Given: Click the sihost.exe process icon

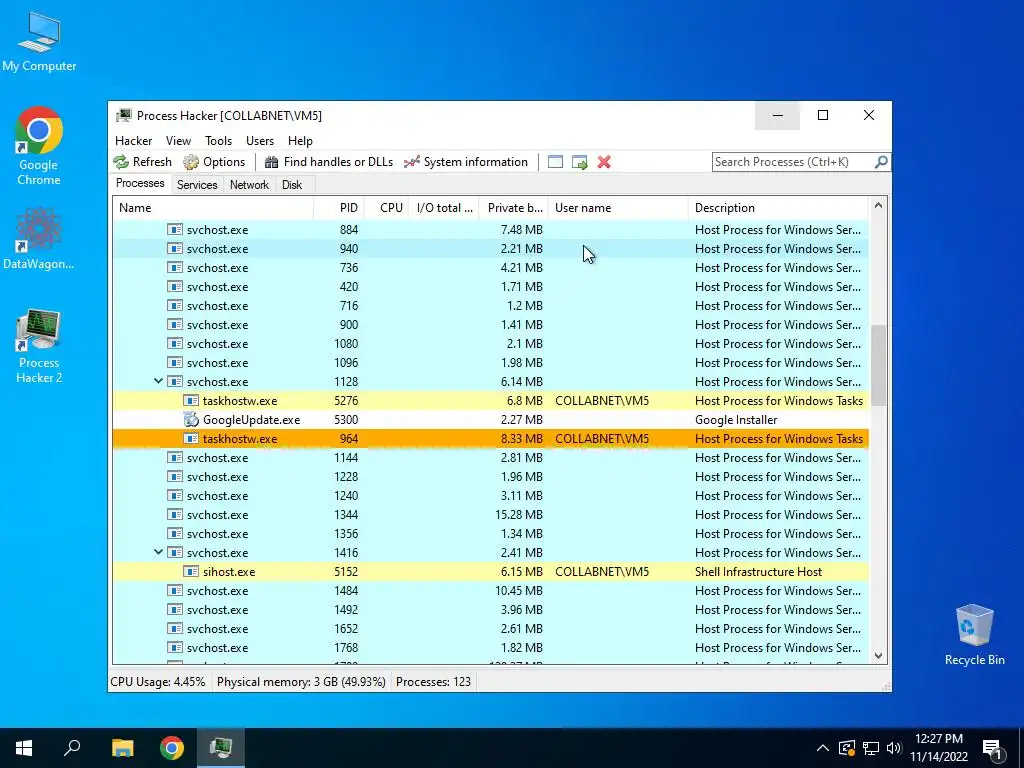Looking at the screenshot, I should point(191,571).
